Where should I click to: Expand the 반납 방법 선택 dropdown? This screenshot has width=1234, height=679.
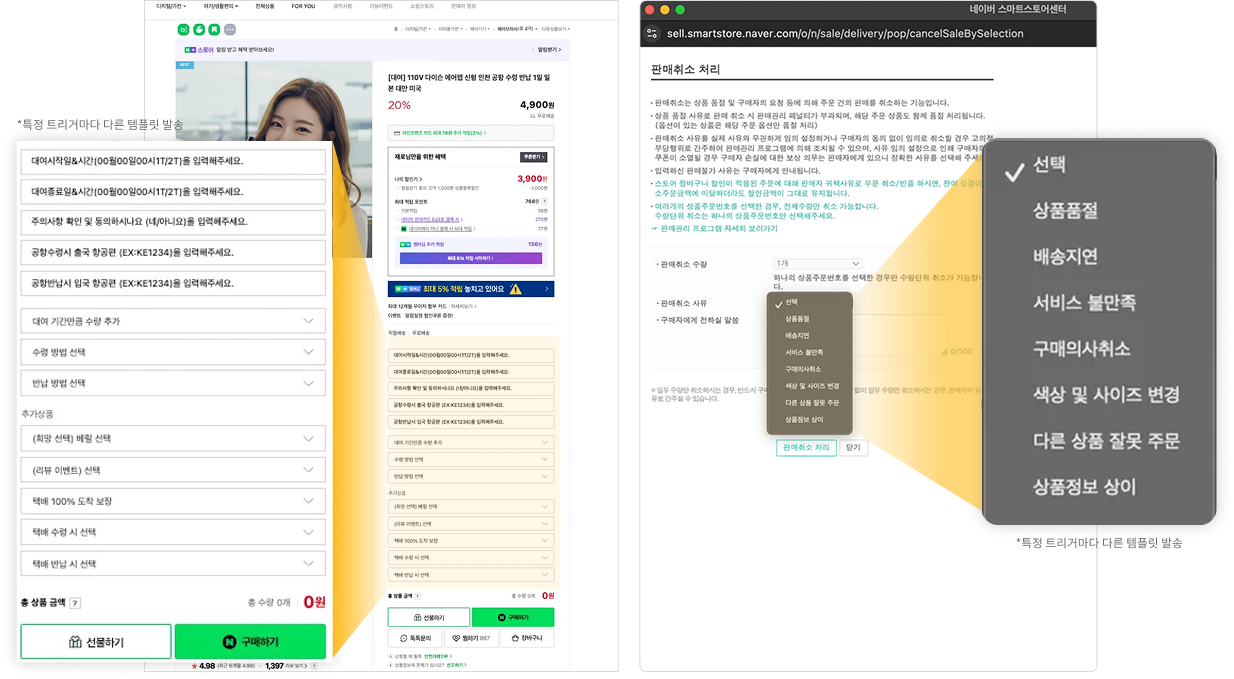coord(170,383)
